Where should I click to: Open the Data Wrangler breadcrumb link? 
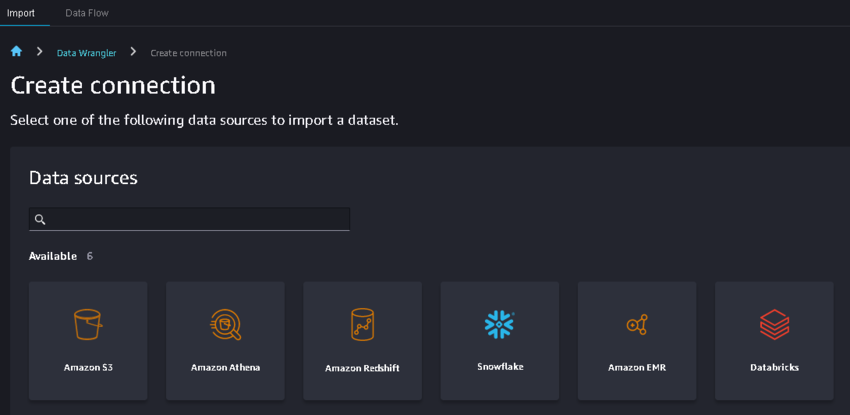86,53
